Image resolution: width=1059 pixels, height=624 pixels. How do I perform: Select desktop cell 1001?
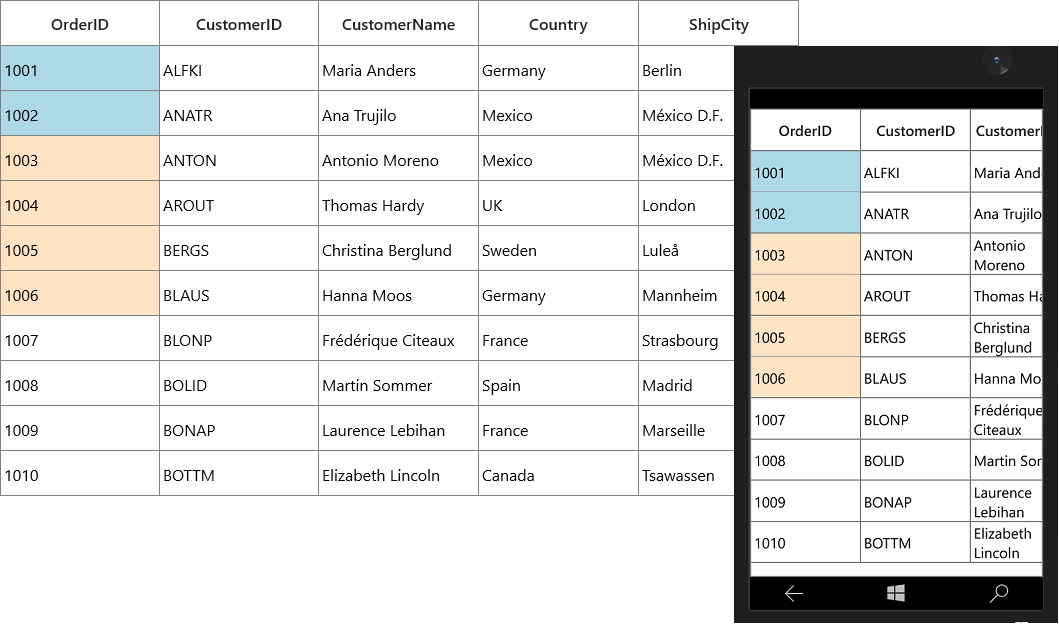[x=80, y=69]
